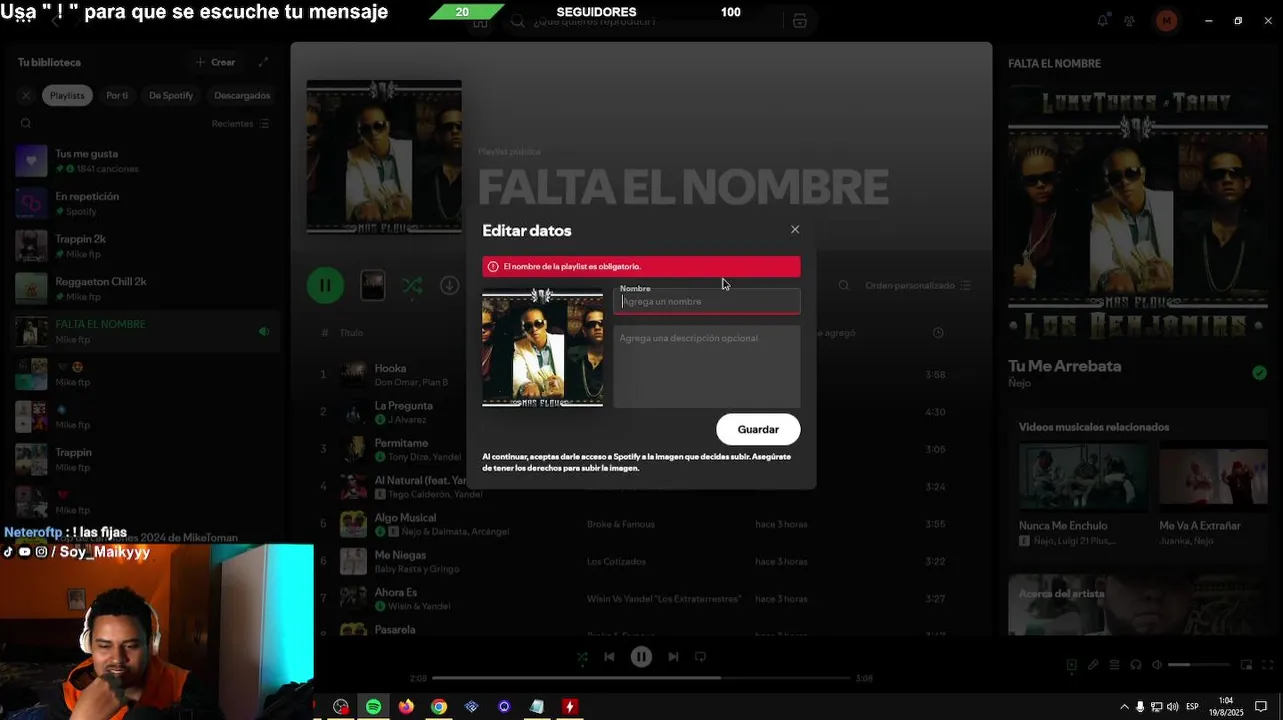Toggle the Now Playing view icon

(x=1071, y=665)
